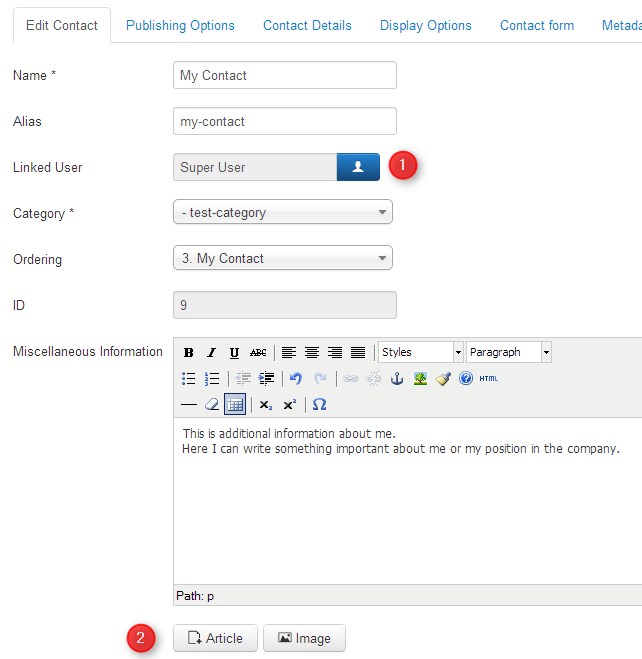Center align text in the editor
Screen dimensions: 642x659
click(x=312, y=352)
